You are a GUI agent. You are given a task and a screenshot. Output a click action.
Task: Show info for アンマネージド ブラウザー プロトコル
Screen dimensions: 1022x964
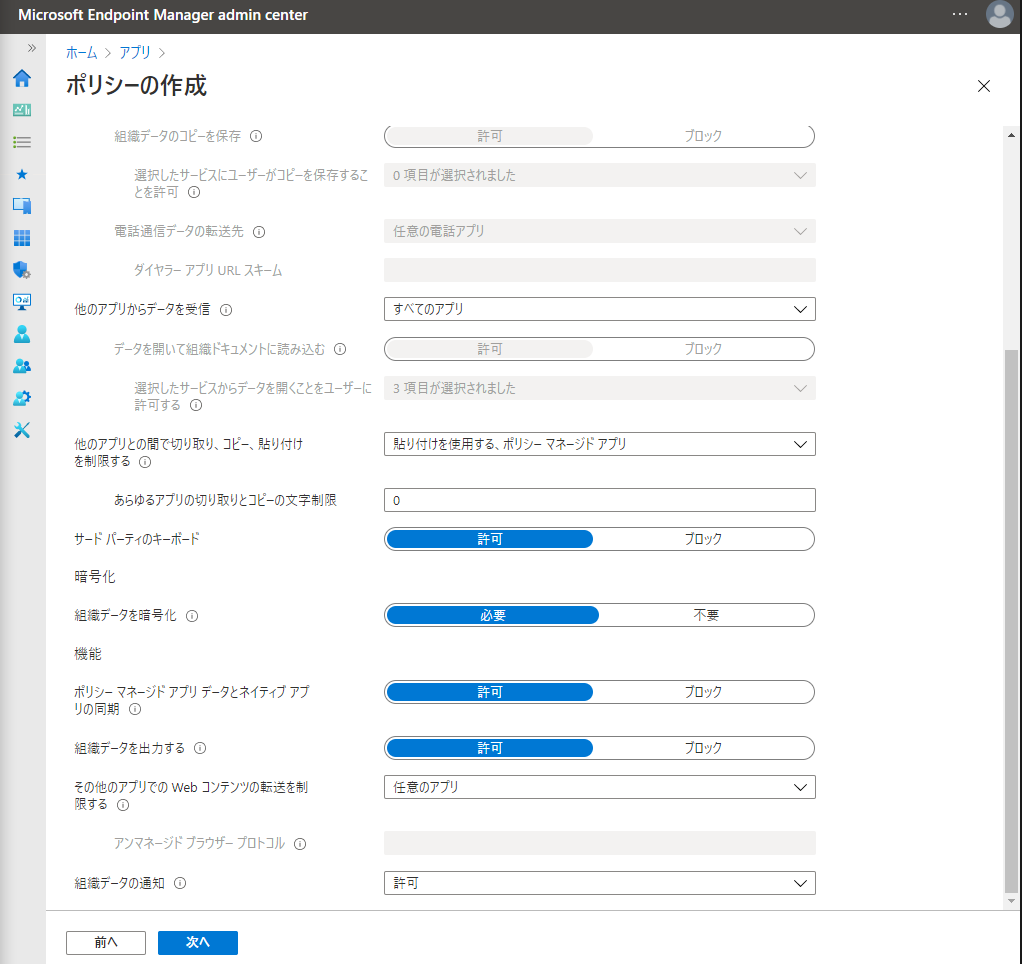click(300, 844)
